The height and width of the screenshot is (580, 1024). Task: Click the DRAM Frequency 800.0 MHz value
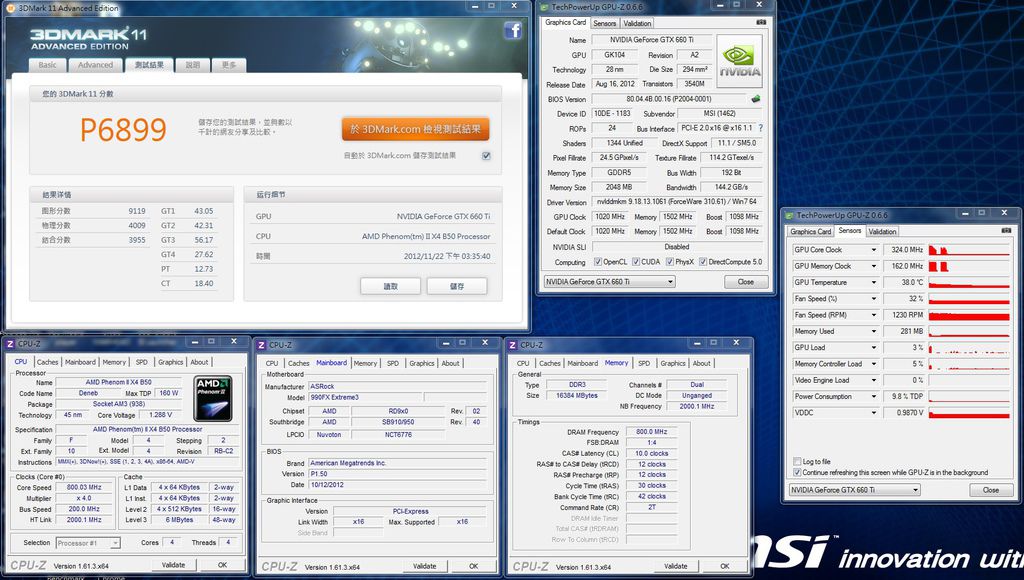pos(651,432)
